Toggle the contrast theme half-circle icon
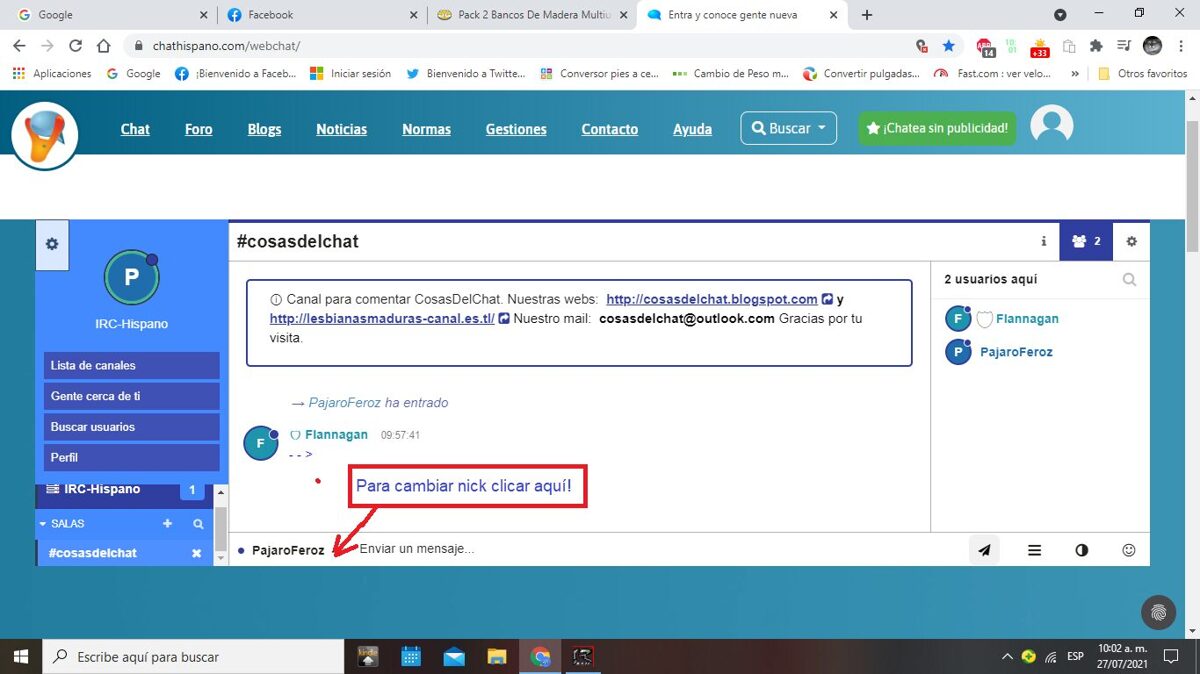 point(1081,550)
